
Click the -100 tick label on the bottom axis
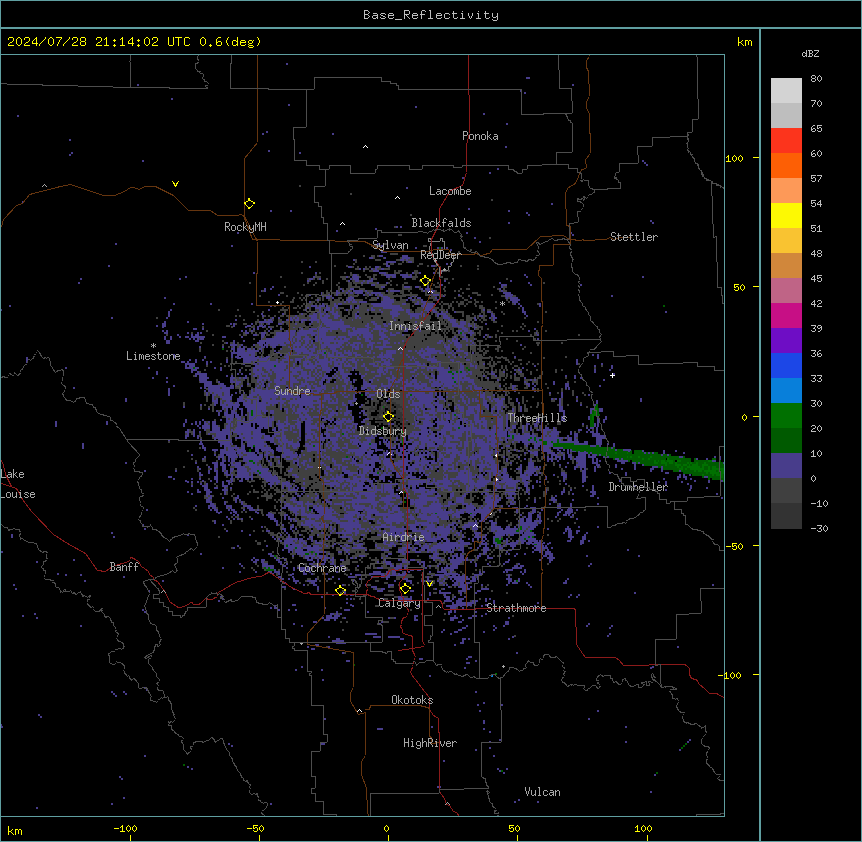click(125, 828)
